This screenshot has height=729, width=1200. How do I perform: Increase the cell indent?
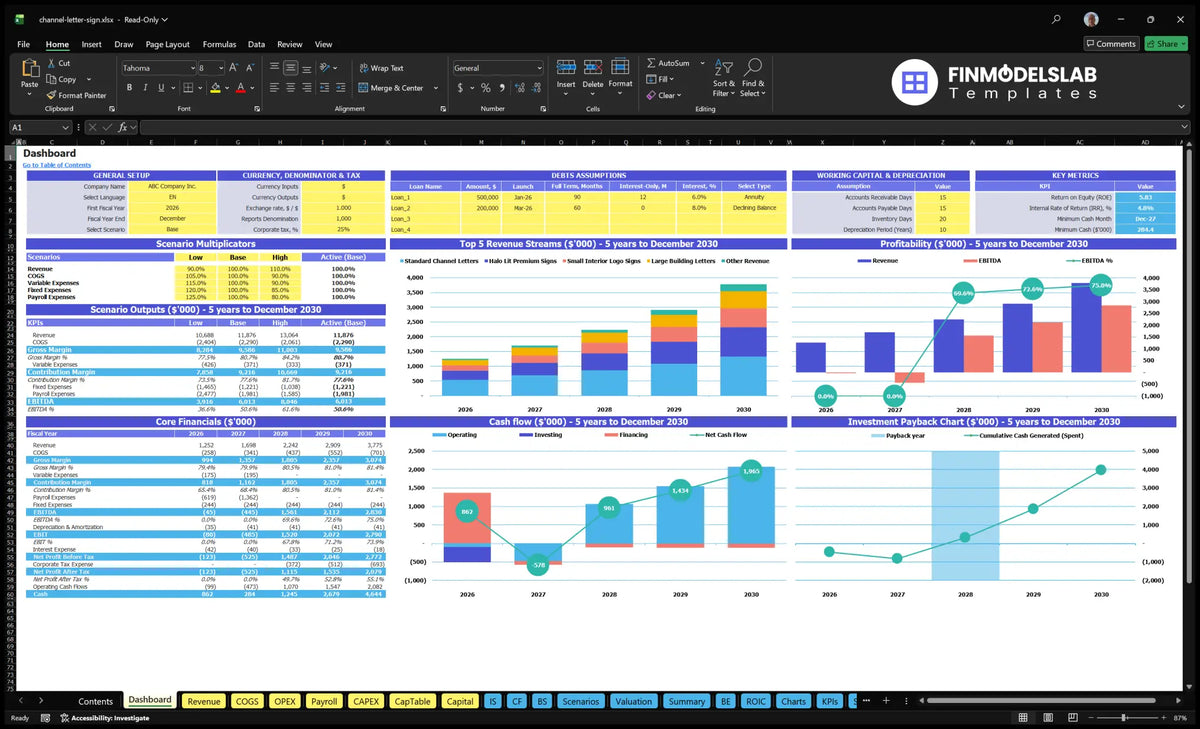(342, 88)
